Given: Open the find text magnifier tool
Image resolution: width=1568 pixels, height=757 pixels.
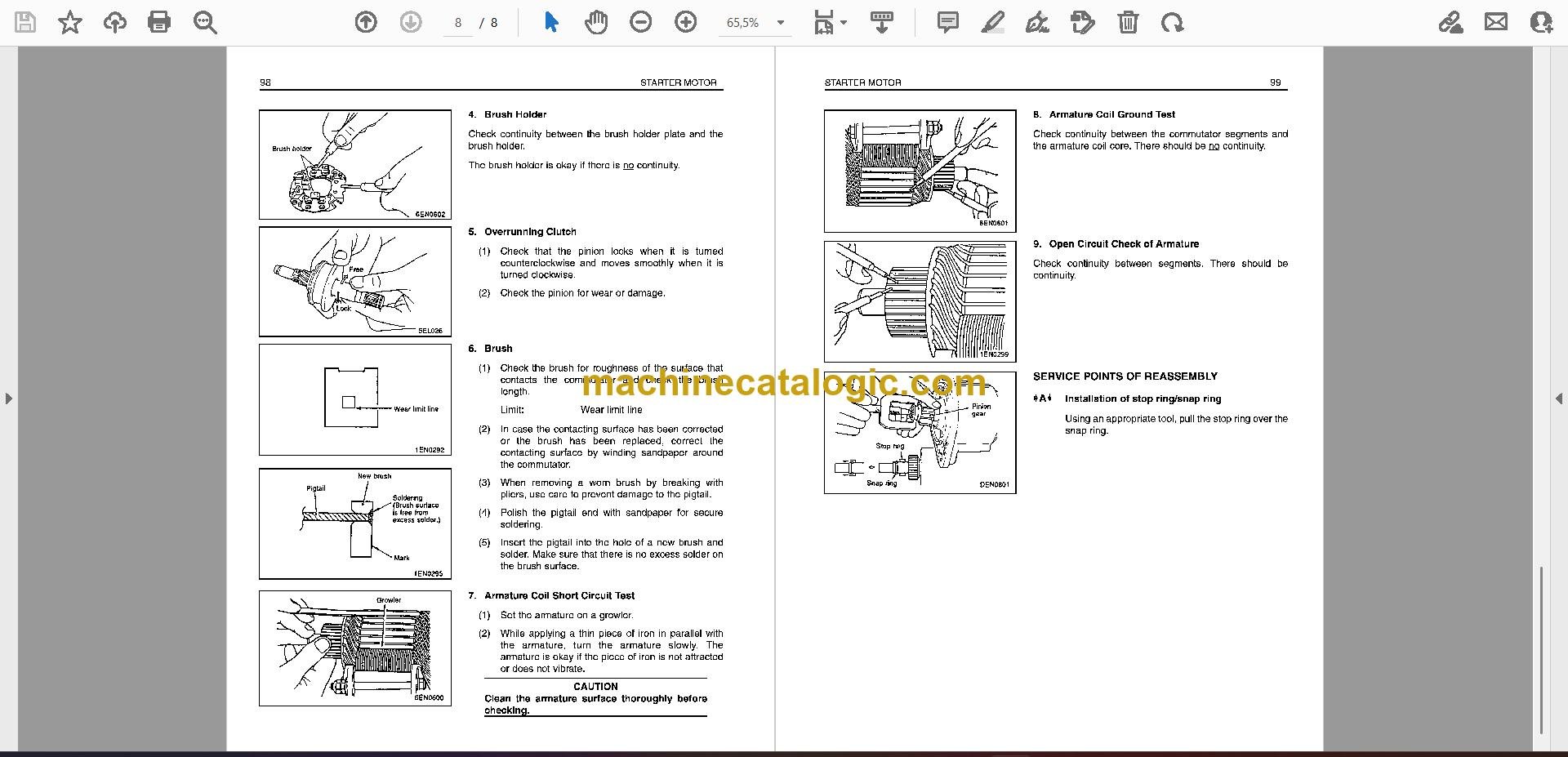Looking at the screenshot, I should click(x=205, y=23).
